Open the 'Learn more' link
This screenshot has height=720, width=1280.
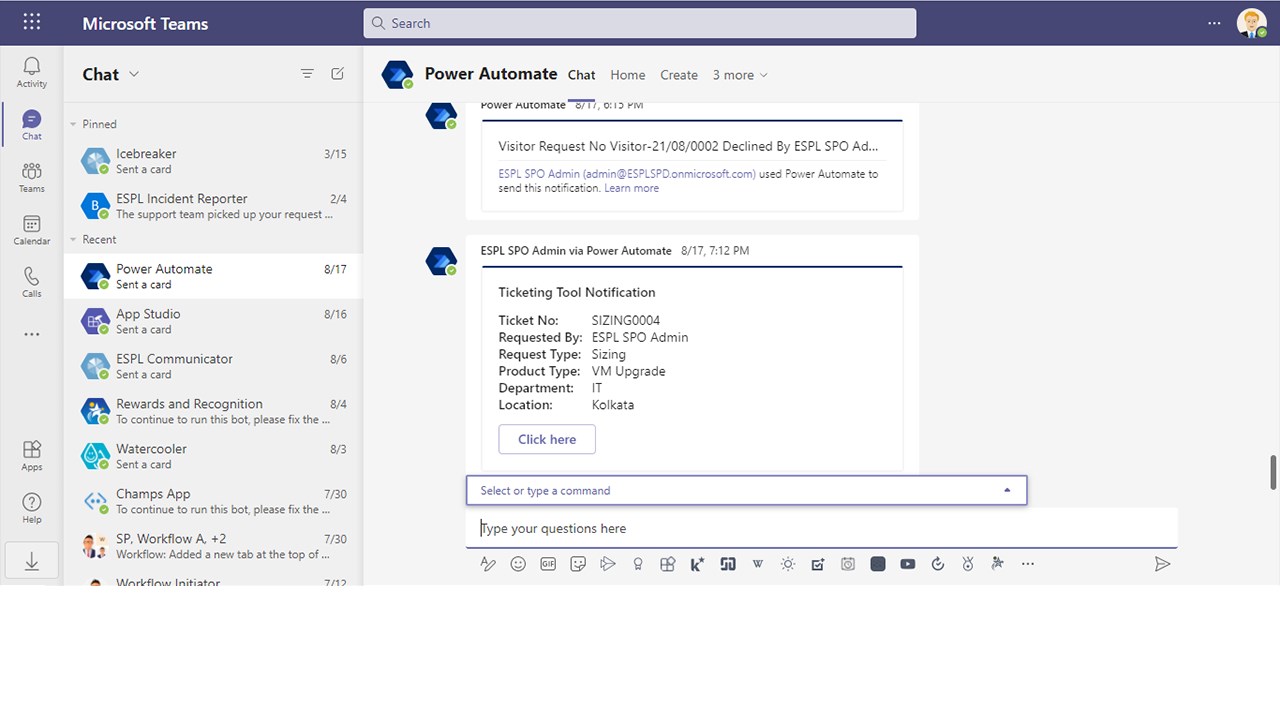632,188
